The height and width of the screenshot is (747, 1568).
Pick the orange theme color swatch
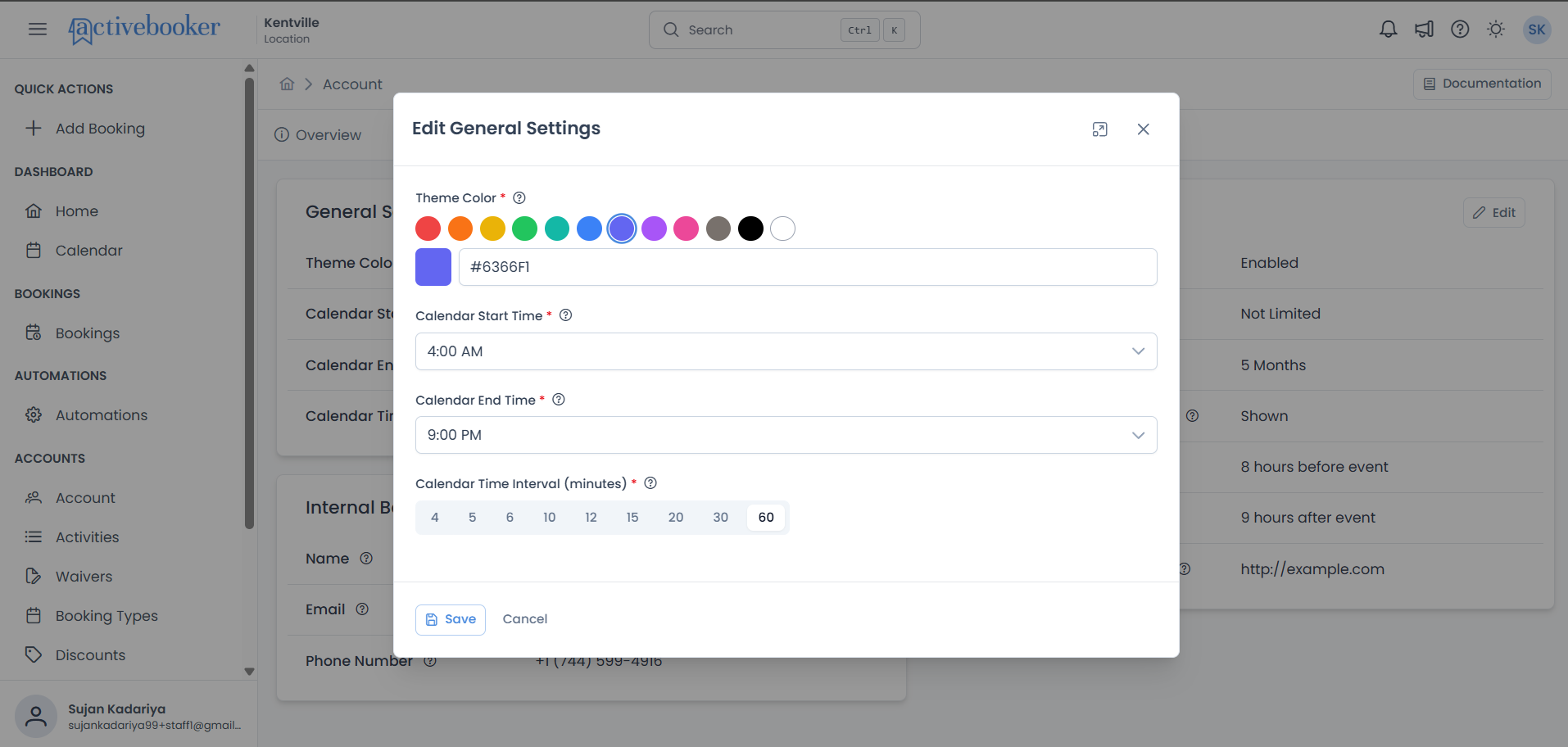click(460, 229)
